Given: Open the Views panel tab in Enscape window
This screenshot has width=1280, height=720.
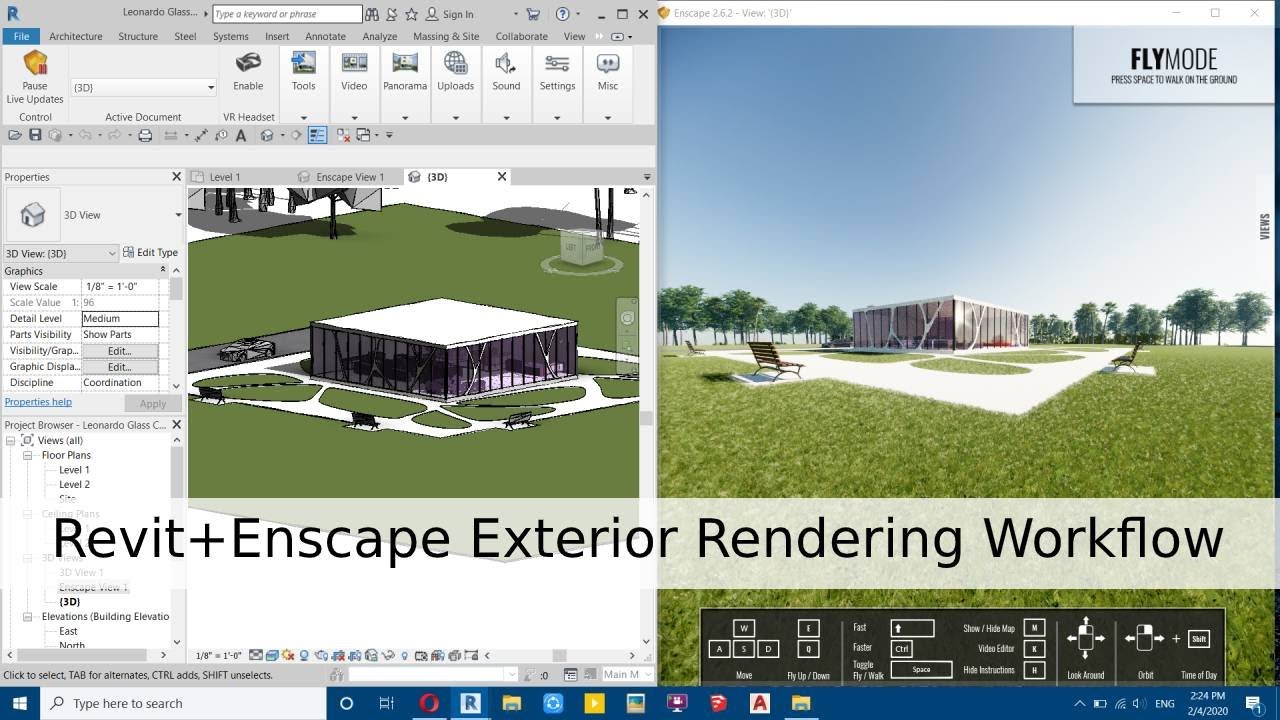Looking at the screenshot, I should 1265,226.
